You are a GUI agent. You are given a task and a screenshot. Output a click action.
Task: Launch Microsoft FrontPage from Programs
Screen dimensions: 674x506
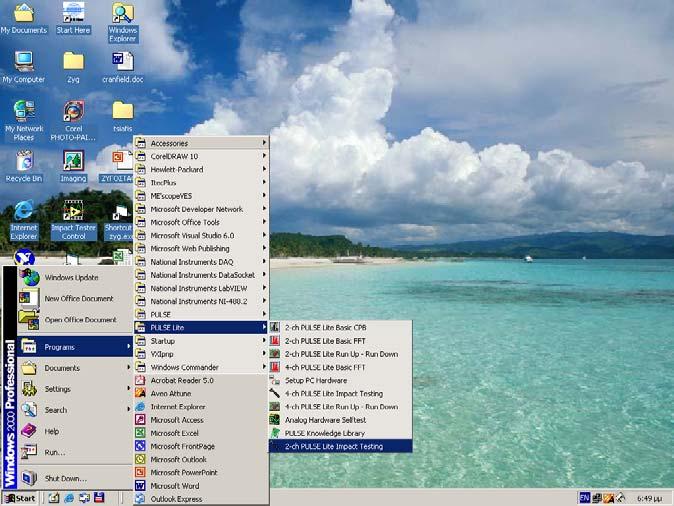201,446
